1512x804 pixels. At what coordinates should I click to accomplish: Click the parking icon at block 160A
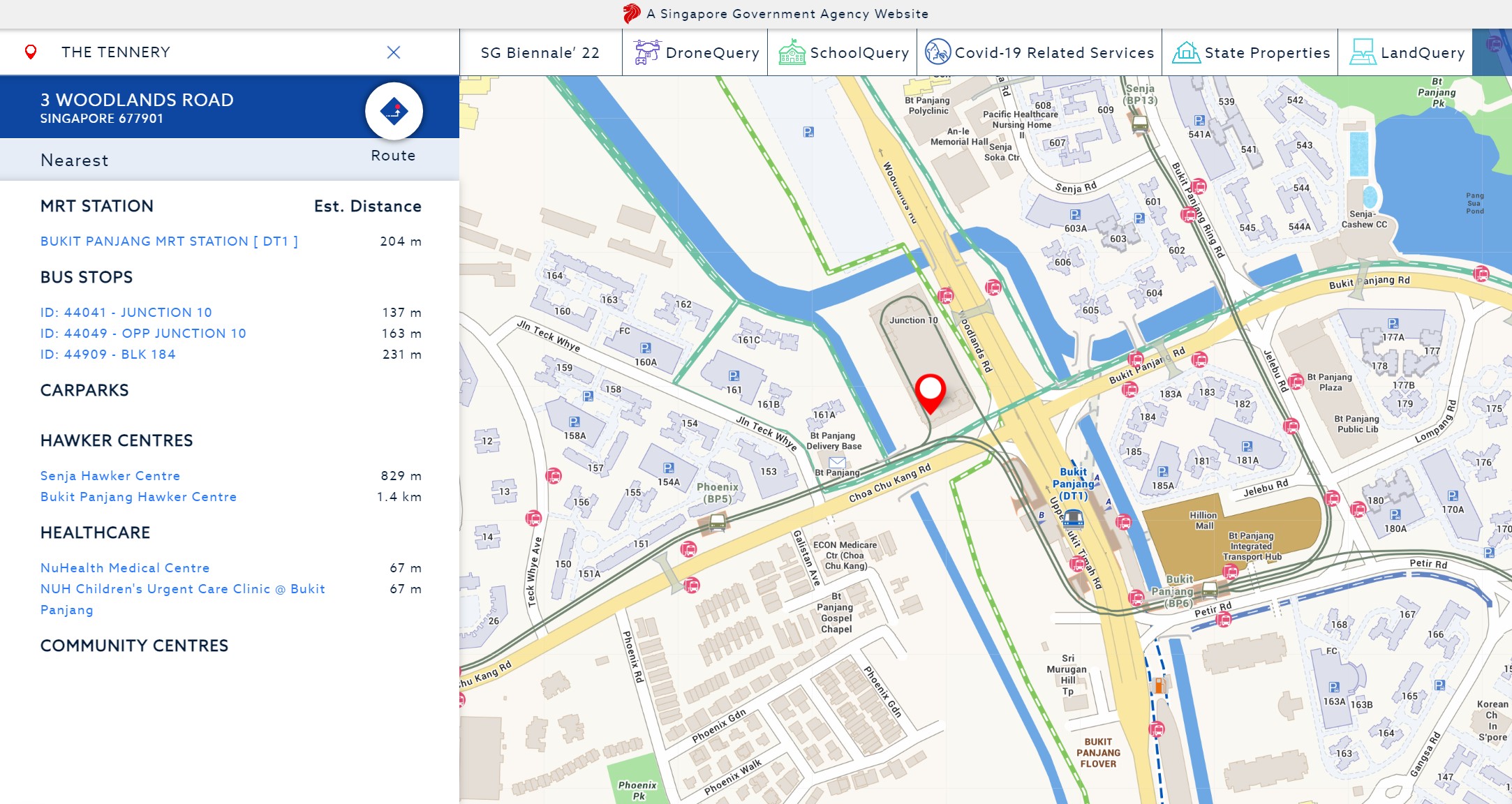tap(646, 348)
